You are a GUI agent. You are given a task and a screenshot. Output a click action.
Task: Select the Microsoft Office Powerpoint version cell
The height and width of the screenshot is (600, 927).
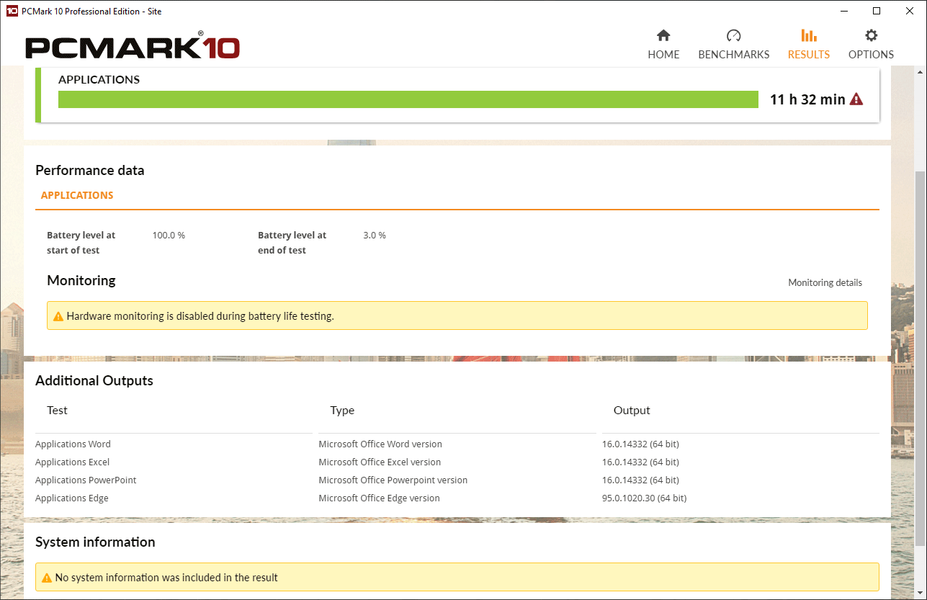[393, 480]
